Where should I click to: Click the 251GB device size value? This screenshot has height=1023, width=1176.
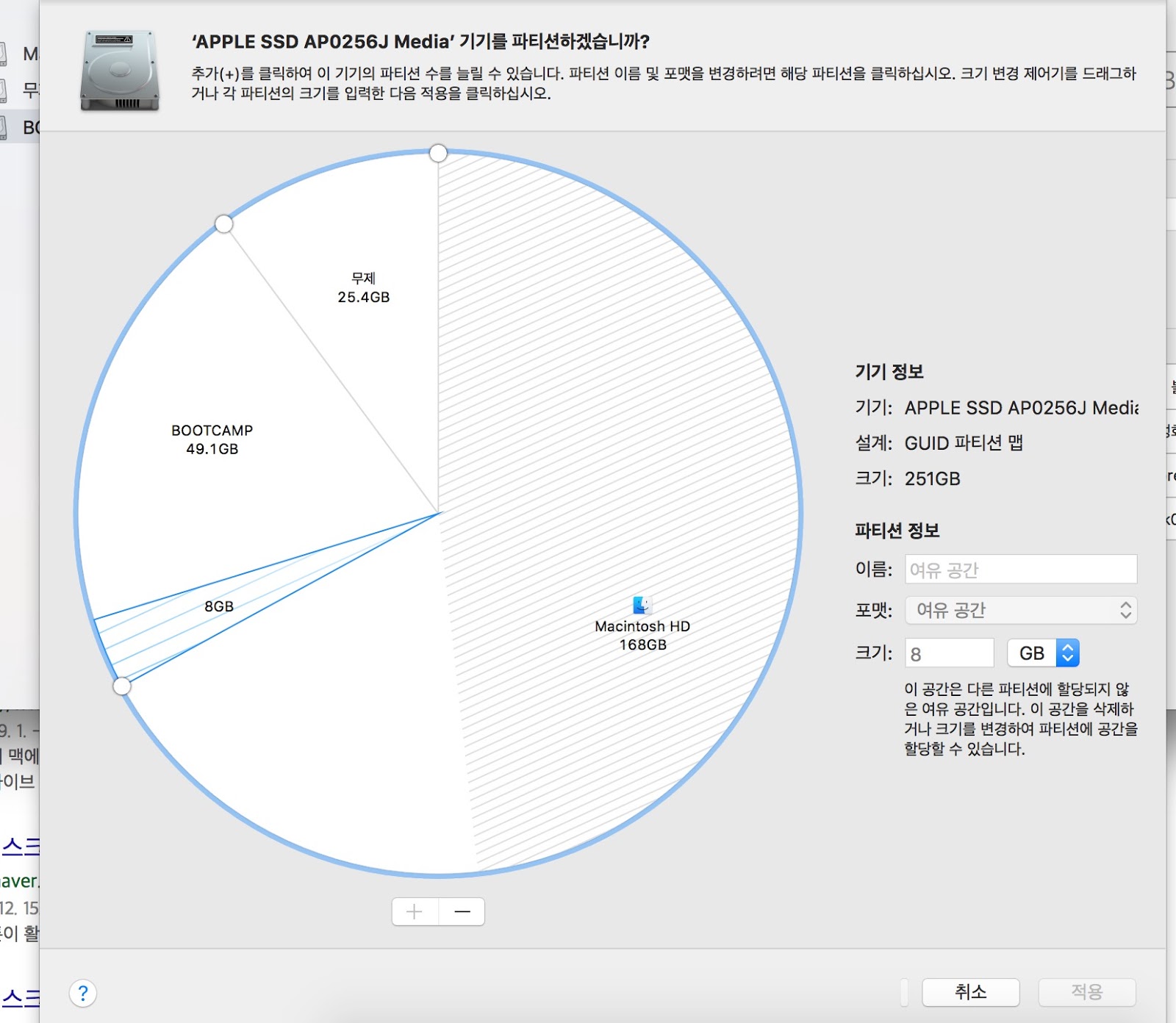pyautogui.click(x=933, y=479)
